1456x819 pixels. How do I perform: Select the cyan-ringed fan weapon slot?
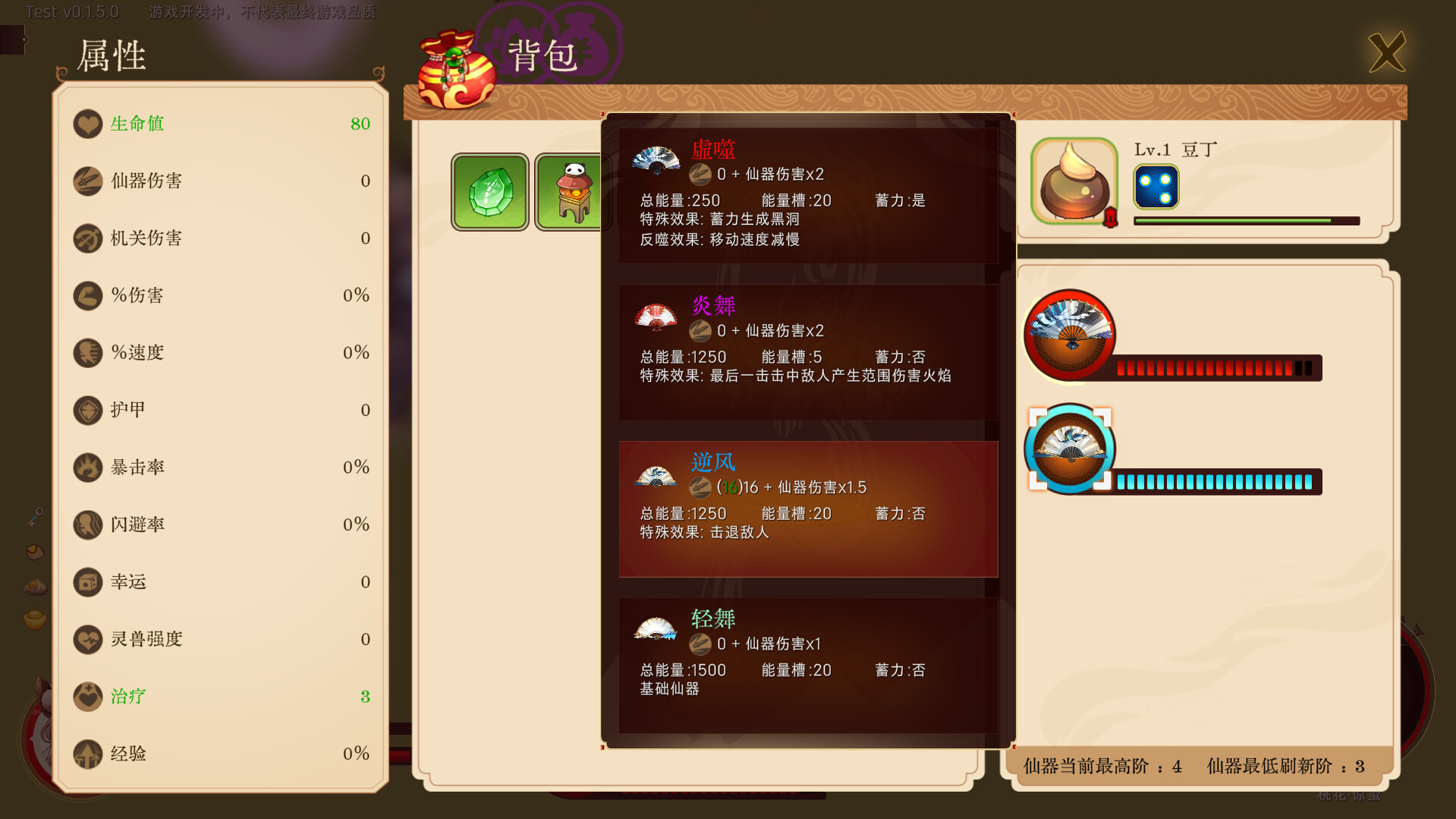coord(1070,449)
